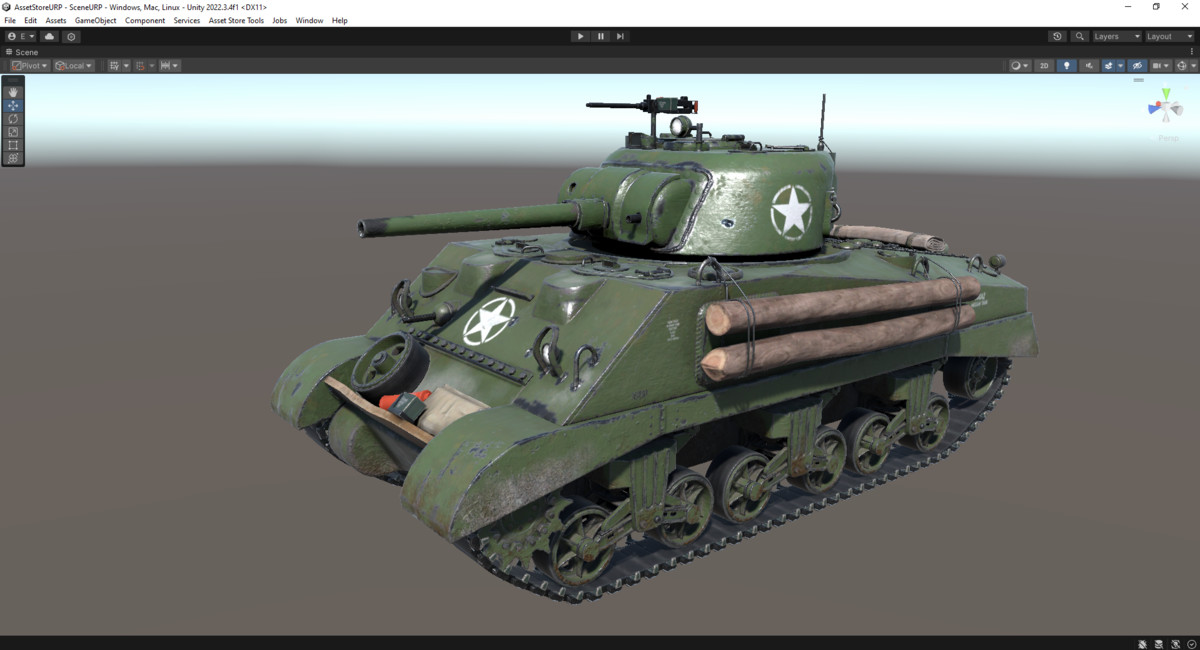1200x650 pixels.
Task: Toggle scene lighting bulb
Action: 1066,66
